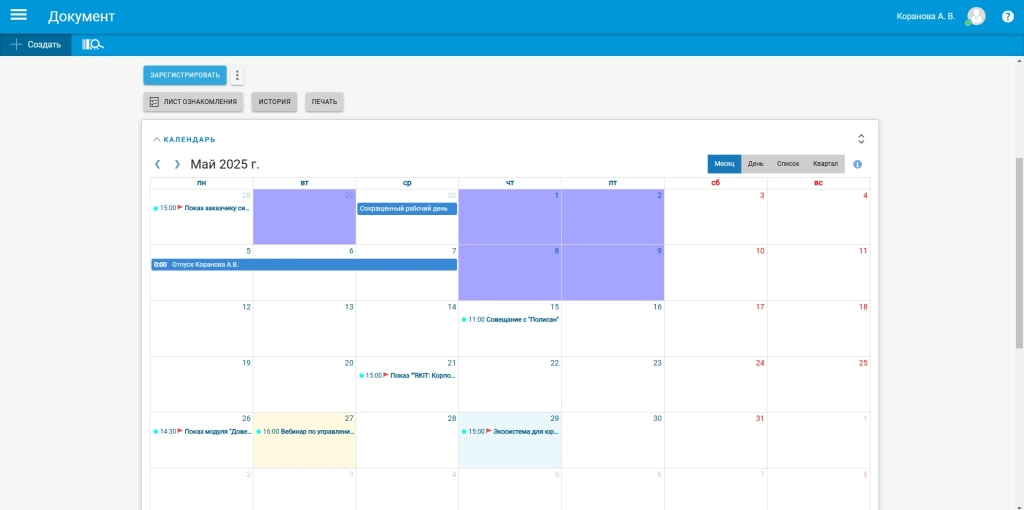1024x510 pixels.
Task: Open the hamburger main menu
Action: point(18,16)
